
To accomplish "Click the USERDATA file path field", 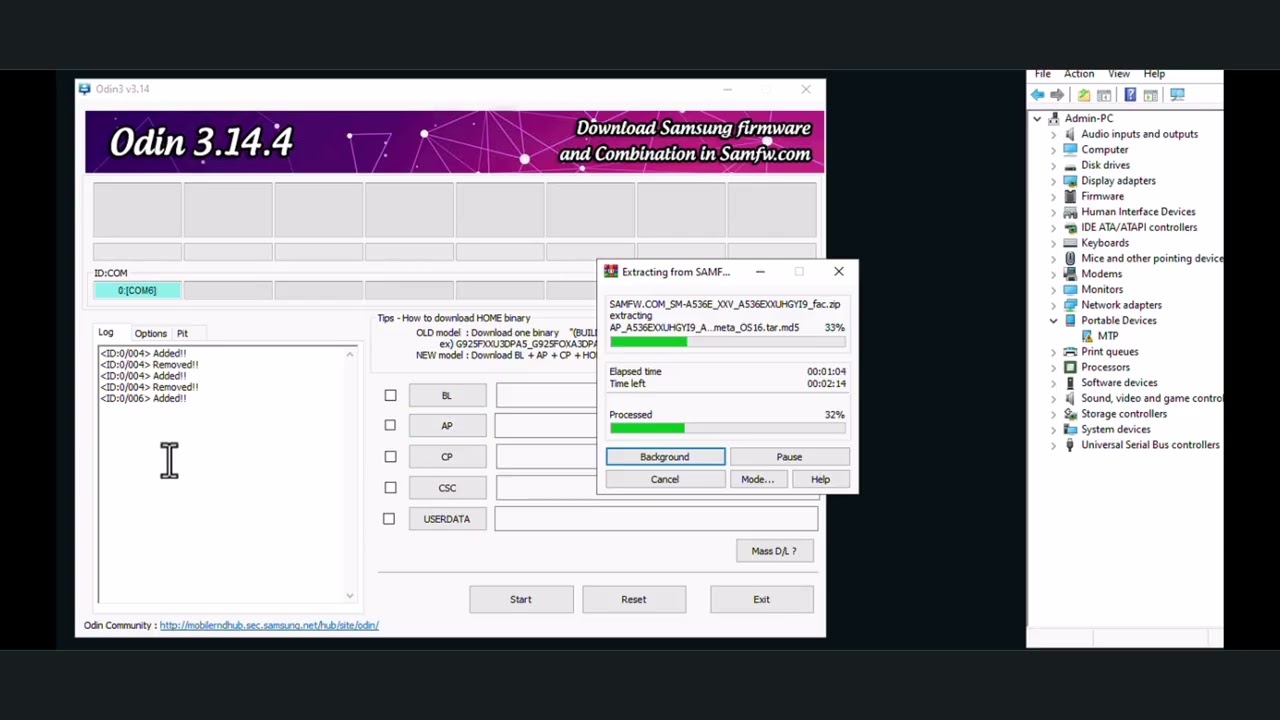I will pyautogui.click(x=656, y=518).
